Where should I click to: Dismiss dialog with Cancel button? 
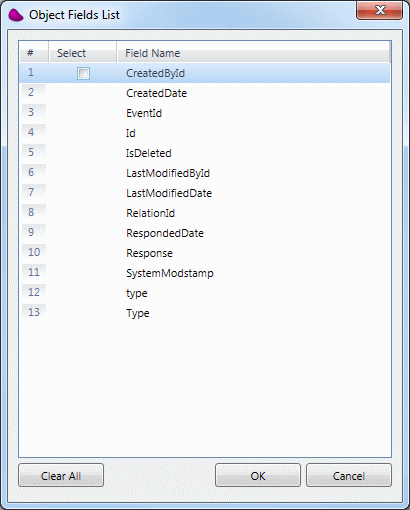[349, 475]
